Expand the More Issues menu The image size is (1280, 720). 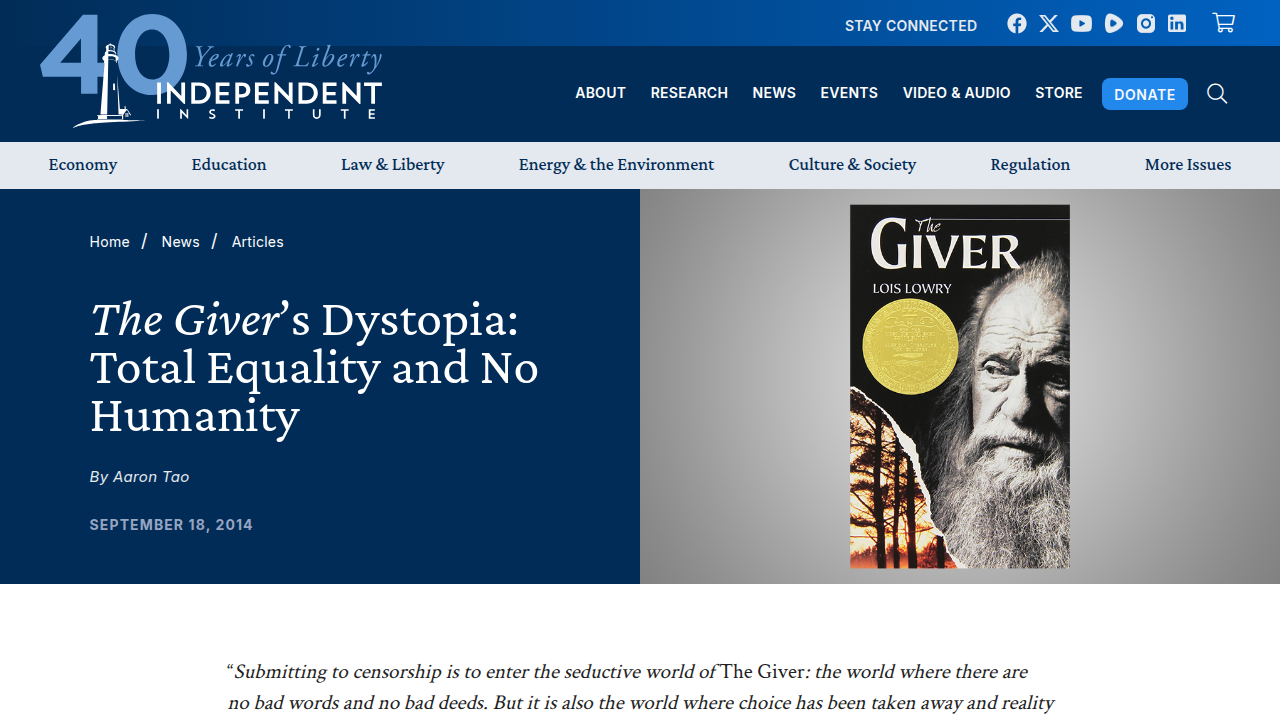click(x=1188, y=165)
